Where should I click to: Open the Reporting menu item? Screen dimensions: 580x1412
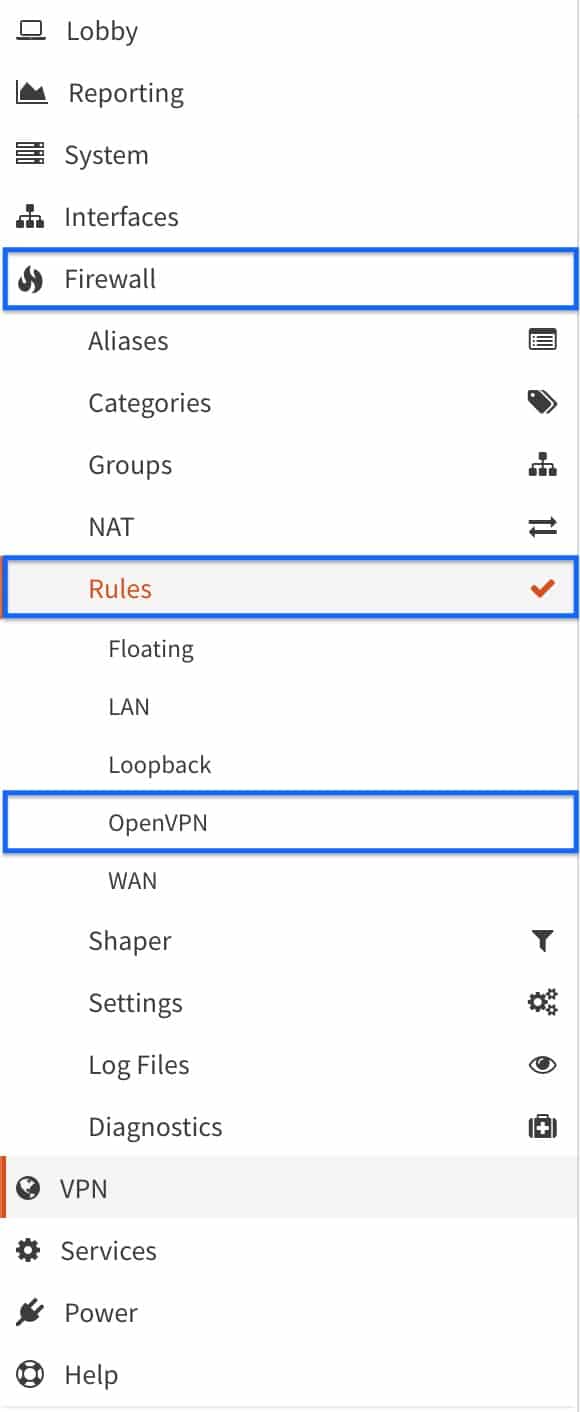(125, 92)
